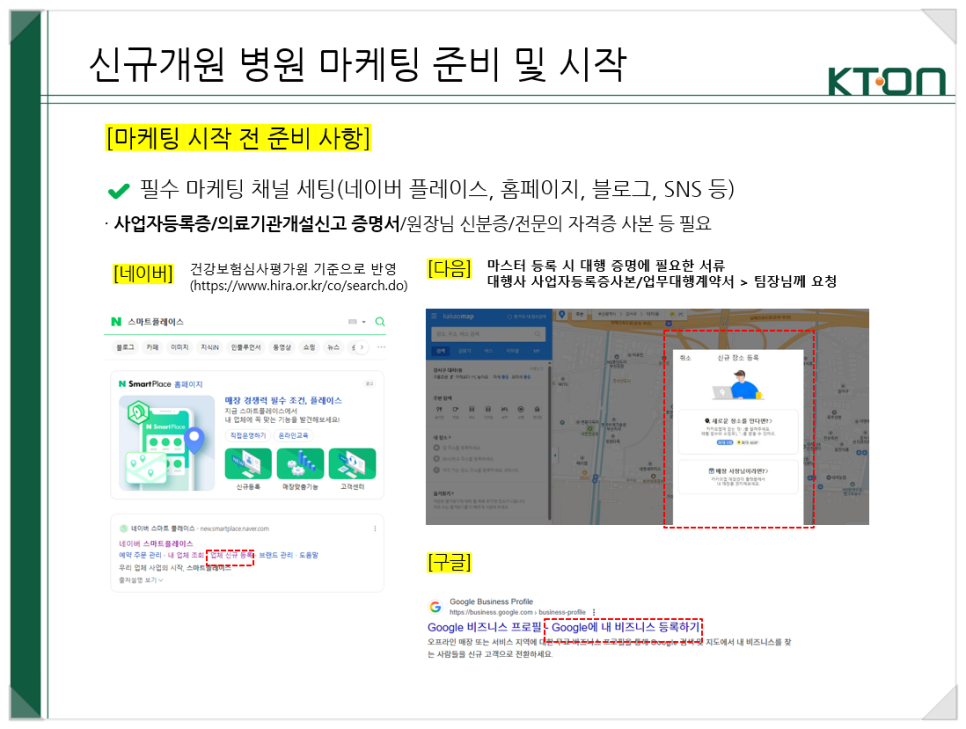Click the 매장맞춤기능 icon tile
This screenshot has height=729, width=966.
[300, 463]
